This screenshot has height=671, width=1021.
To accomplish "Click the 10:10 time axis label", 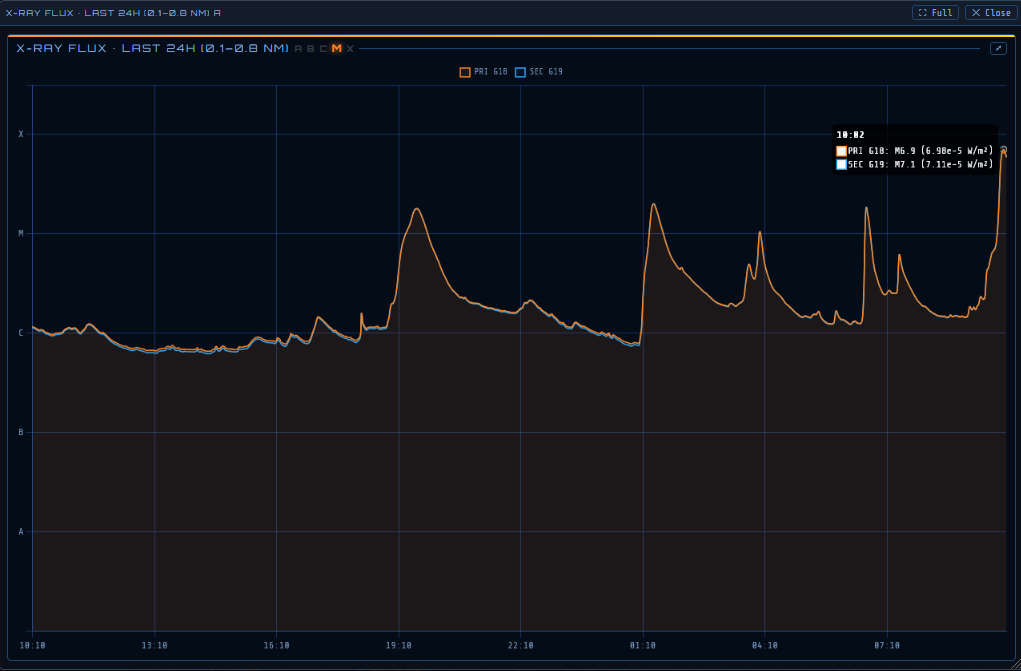I will coord(33,646).
